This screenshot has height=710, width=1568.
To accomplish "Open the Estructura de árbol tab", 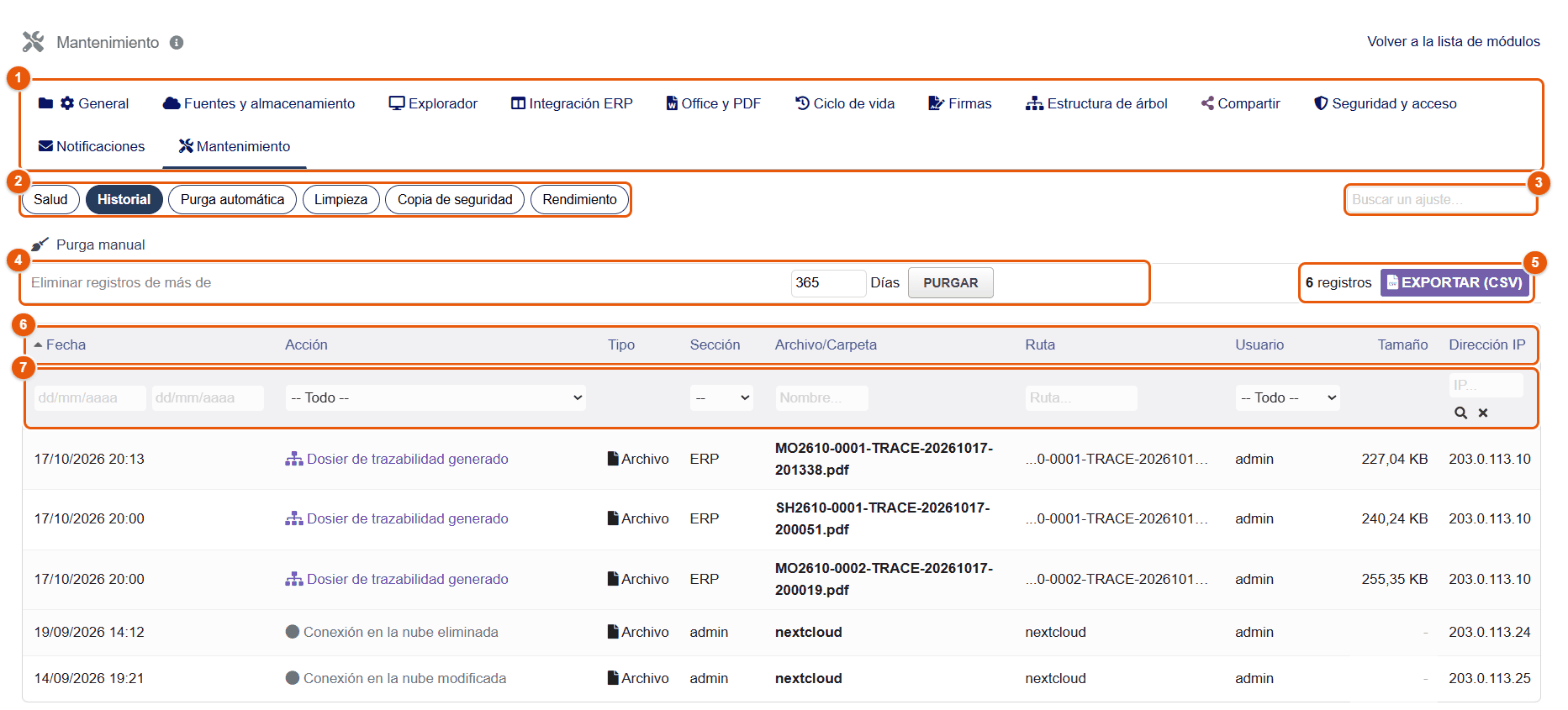I will [x=1096, y=103].
